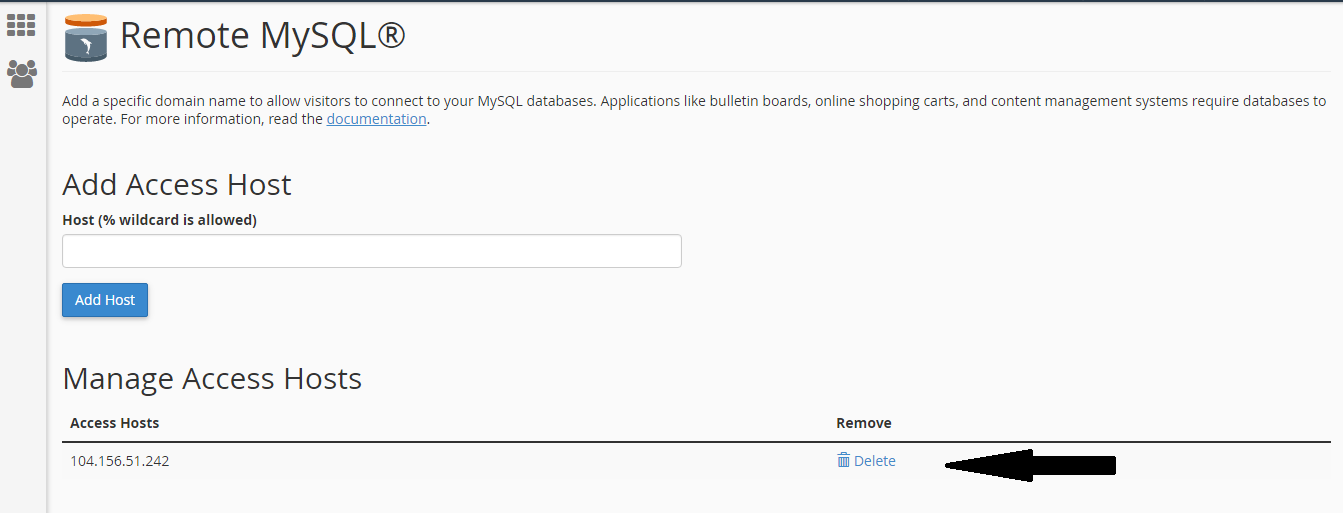Select the 104.156.51.242 host entry
This screenshot has height=513, width=1343.
119,461
